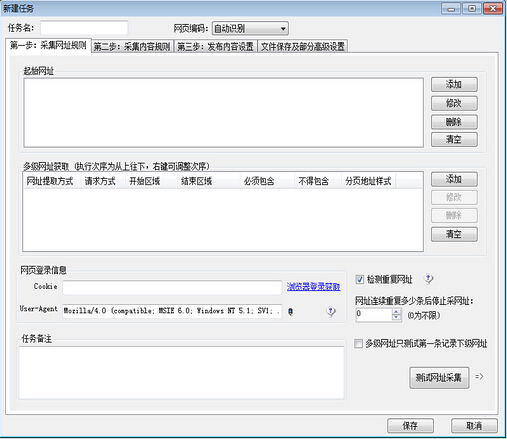Toggle the 检测重复网址 checkbox

[x=360, y=279]
